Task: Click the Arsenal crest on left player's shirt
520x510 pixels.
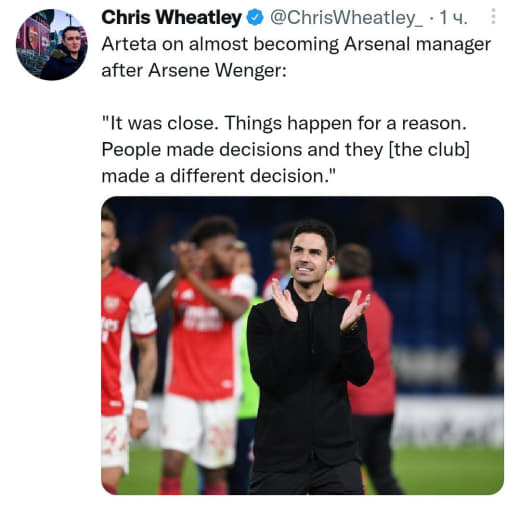Action: point(111,303)
